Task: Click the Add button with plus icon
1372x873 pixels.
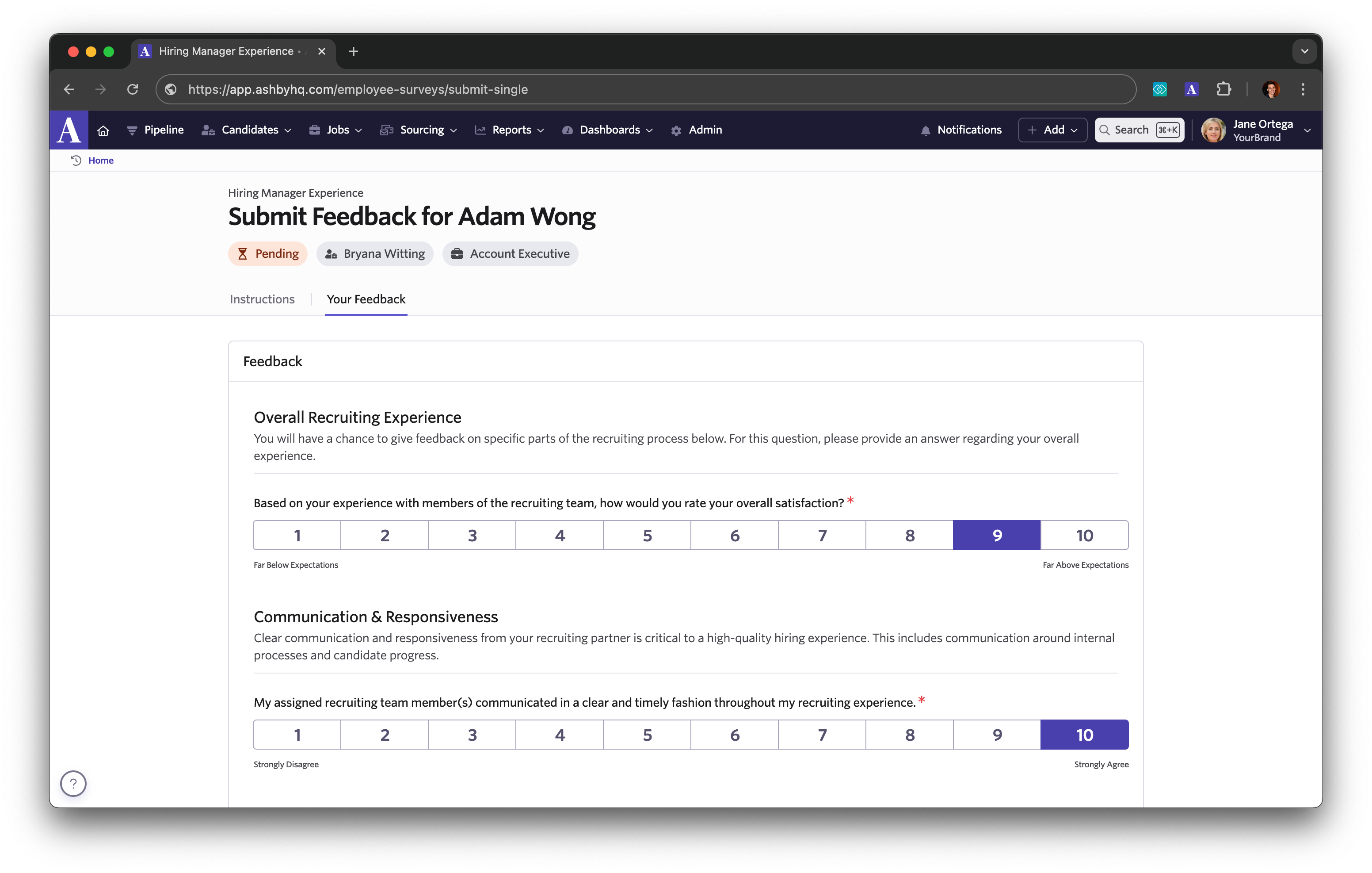Action: coord(1052,129)
